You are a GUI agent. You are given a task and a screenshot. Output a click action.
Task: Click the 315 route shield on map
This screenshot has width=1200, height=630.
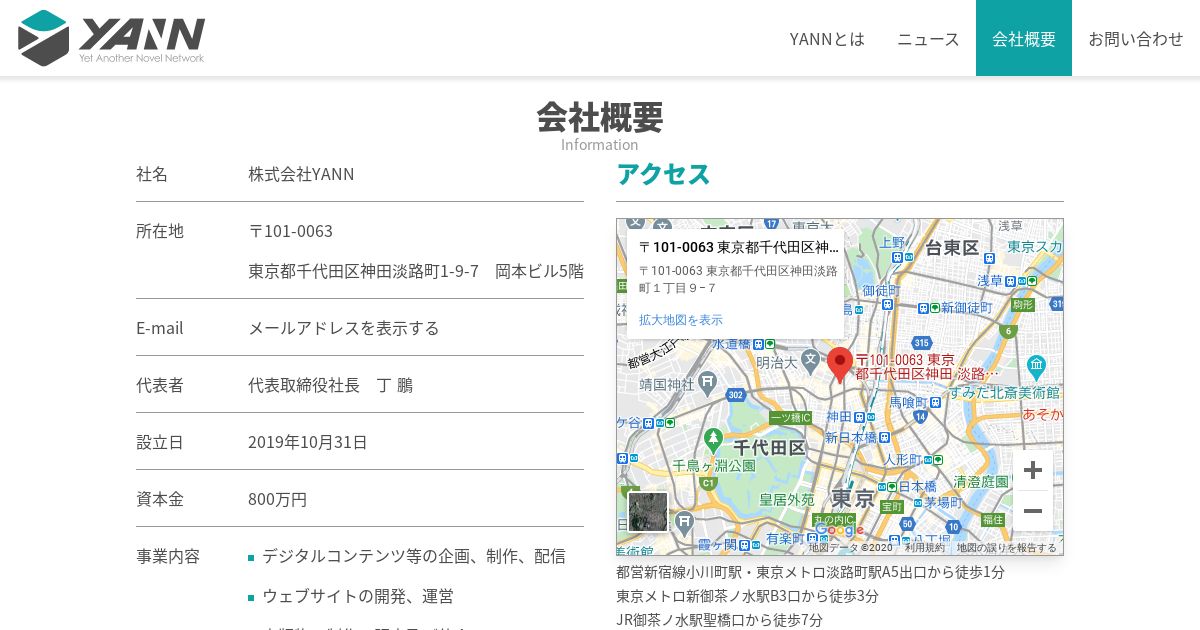920,343
